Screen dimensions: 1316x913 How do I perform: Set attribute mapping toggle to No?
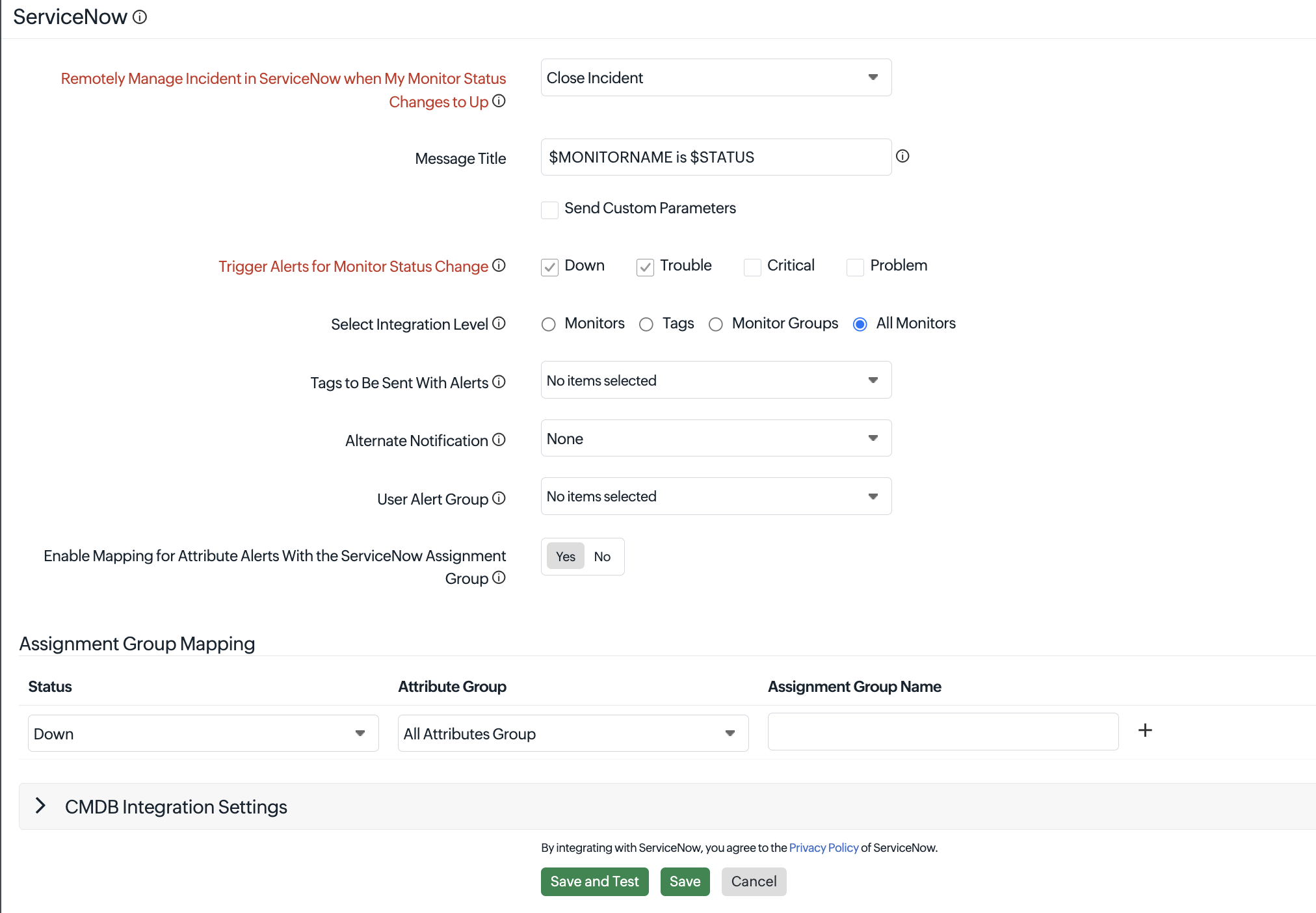pyautogui.click(x=602, y=557)
